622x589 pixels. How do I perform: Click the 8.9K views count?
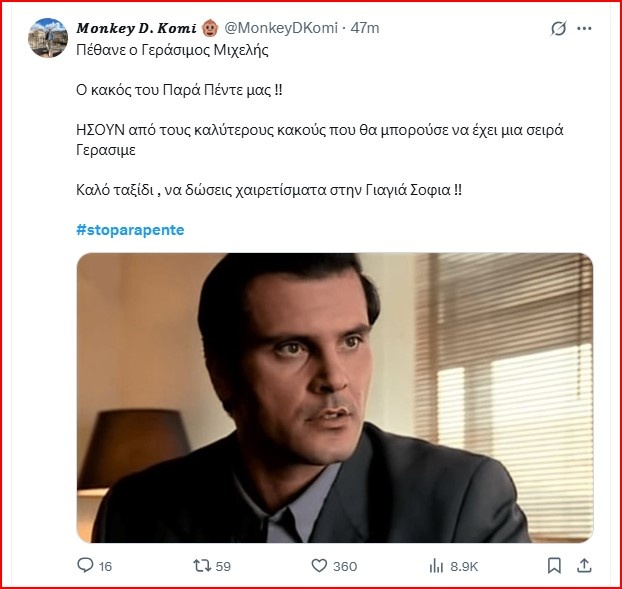click(465, 567)
